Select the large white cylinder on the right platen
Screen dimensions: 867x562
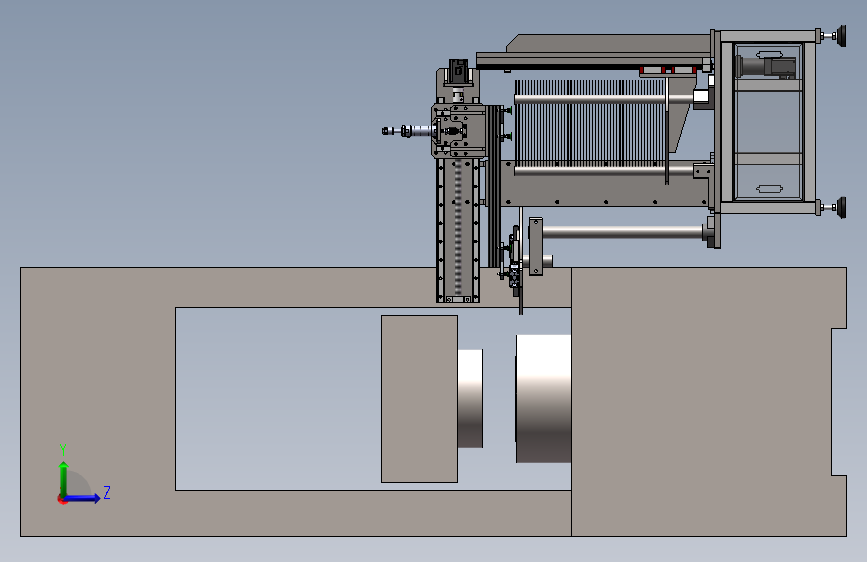coord(544,398)
